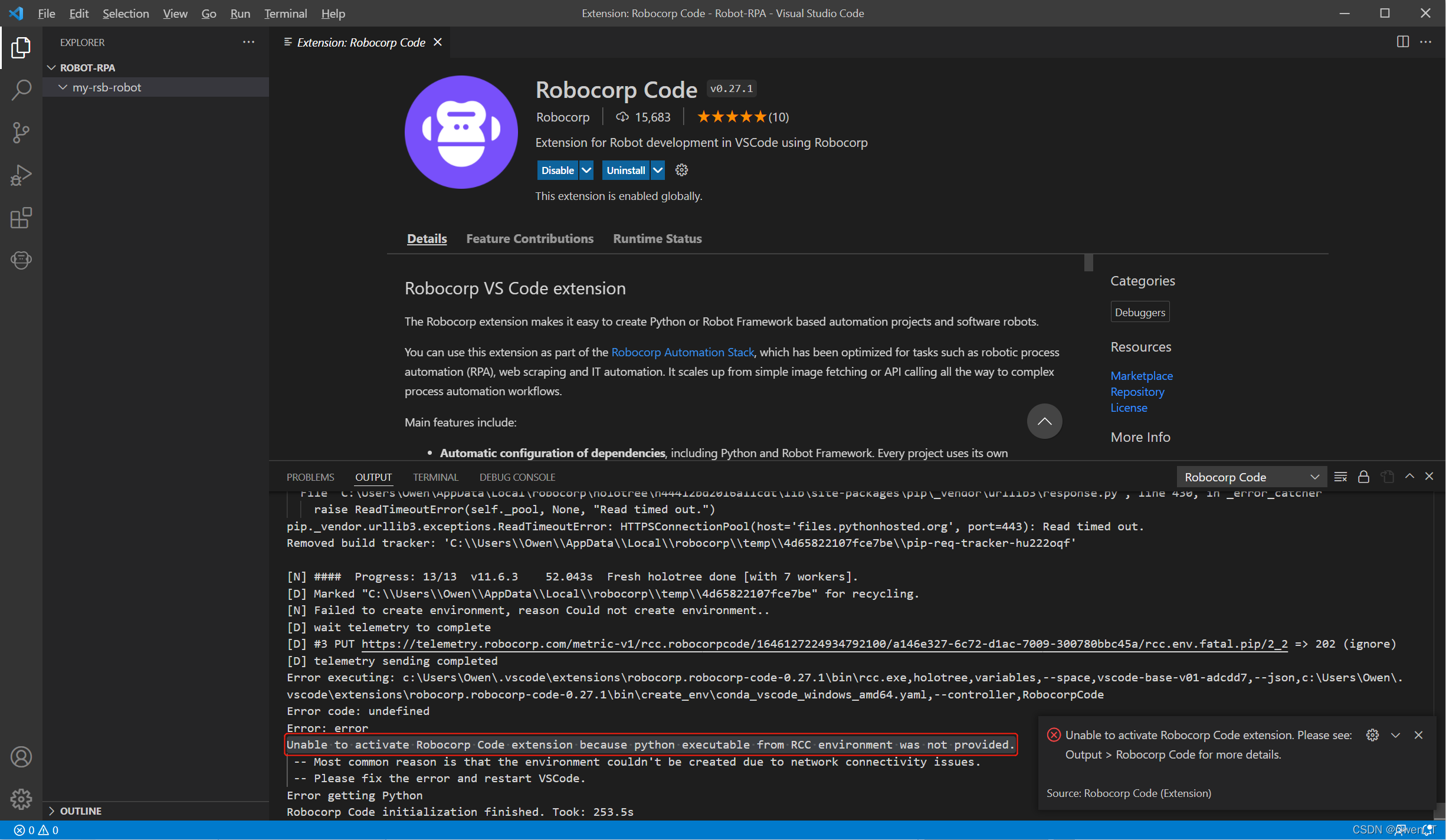The height and width of the screenshot is (840, 1446).
Task: Clear the output panel contents
Action: click(1340, 477)
